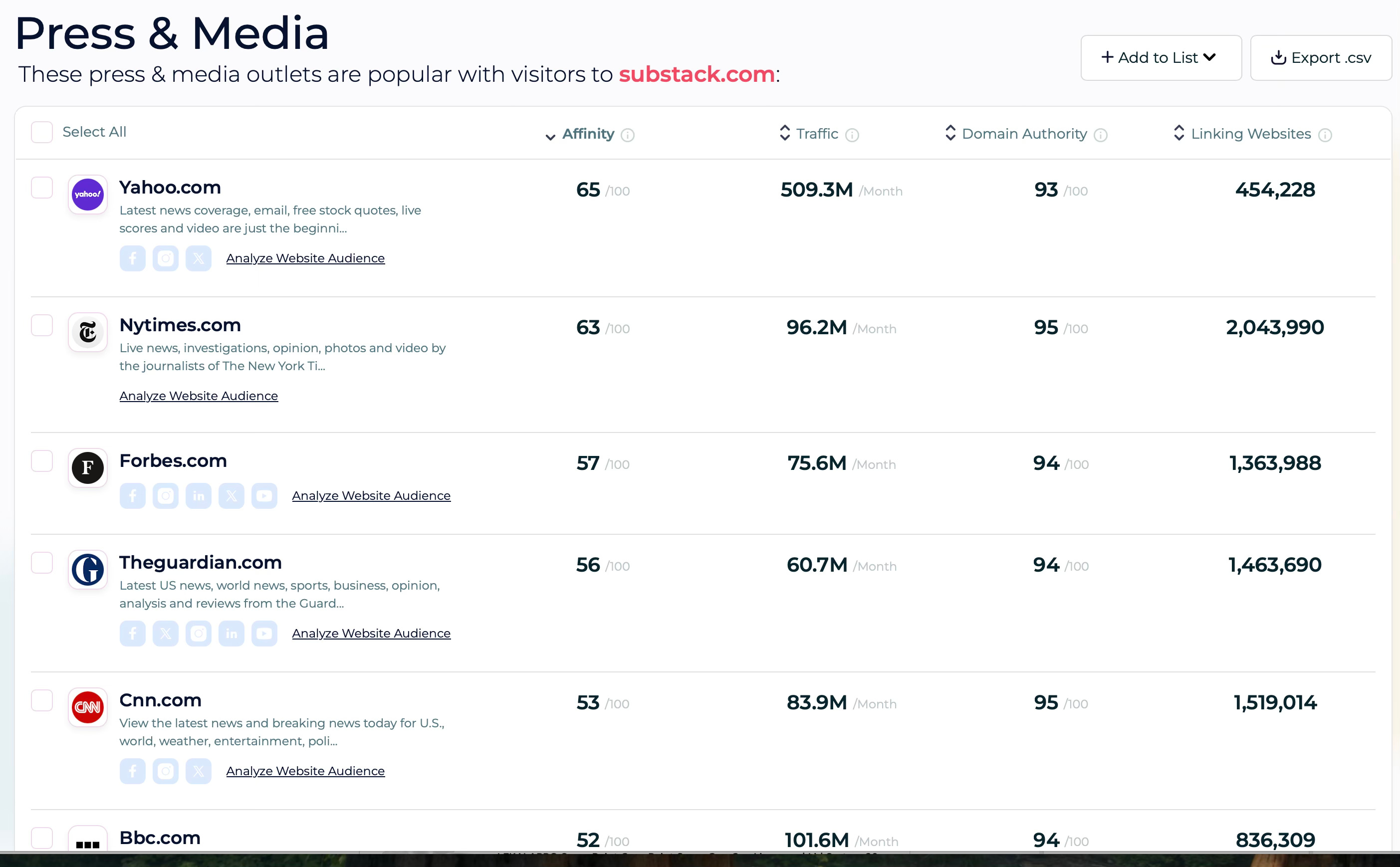Open the Cnn.com title
1400x867 pixels.
point(161,700)
